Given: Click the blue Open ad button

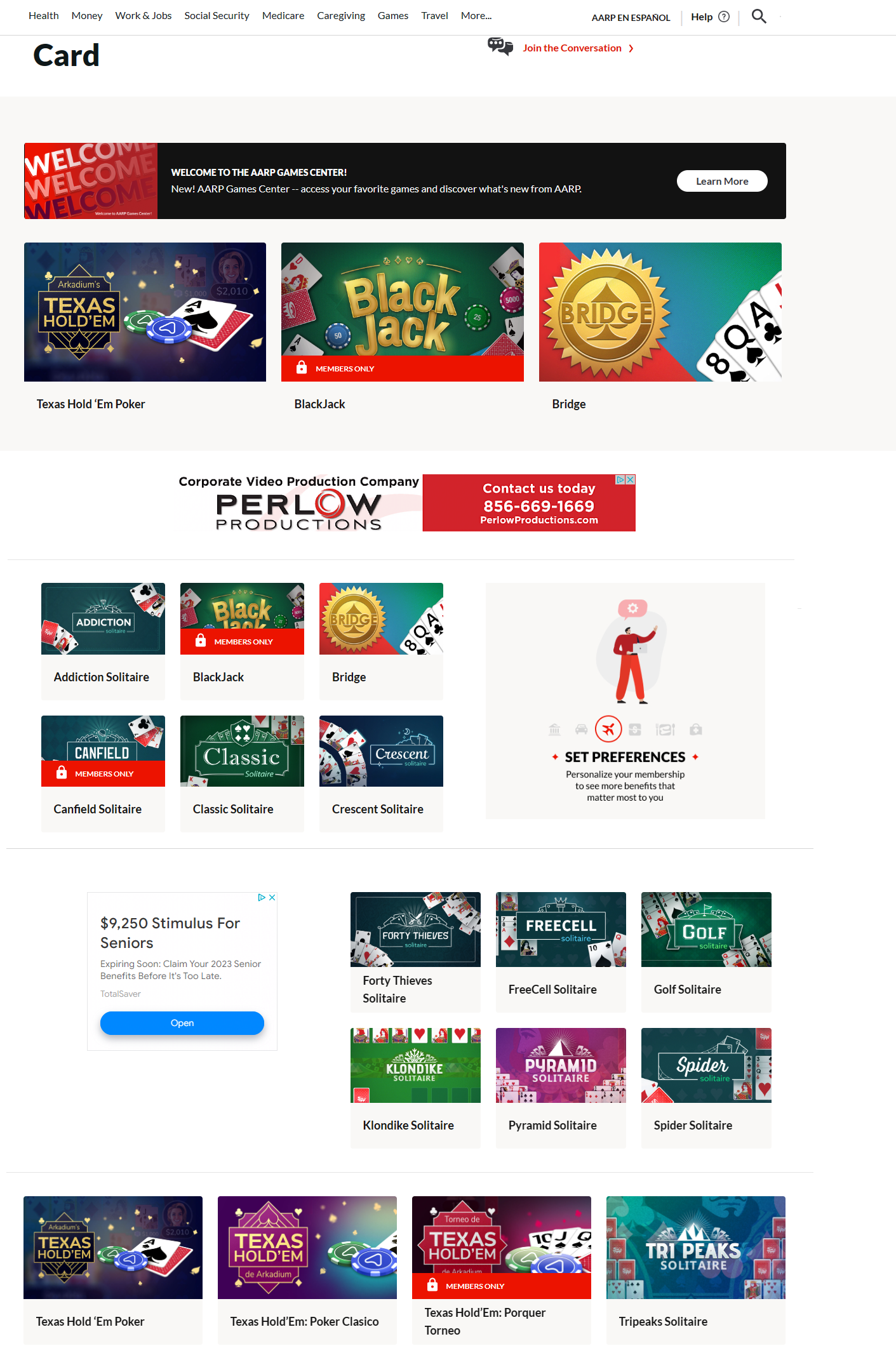Looking at the screenshot, I should [x=182, y=1023].
